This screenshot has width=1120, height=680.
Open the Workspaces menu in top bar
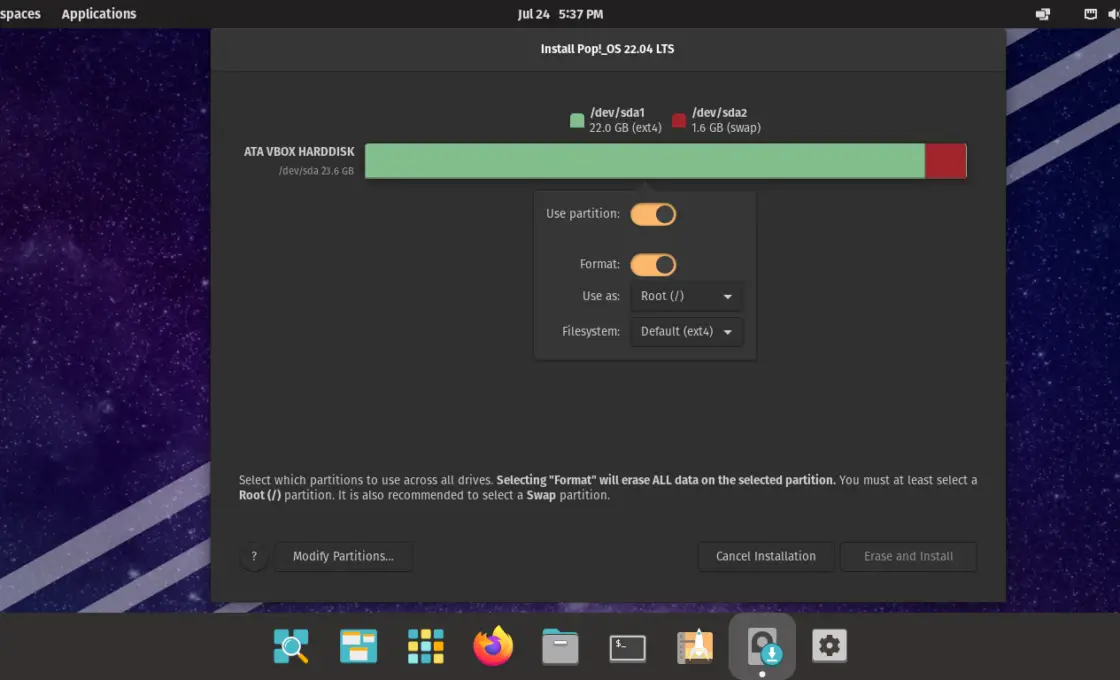click(20, 14)
